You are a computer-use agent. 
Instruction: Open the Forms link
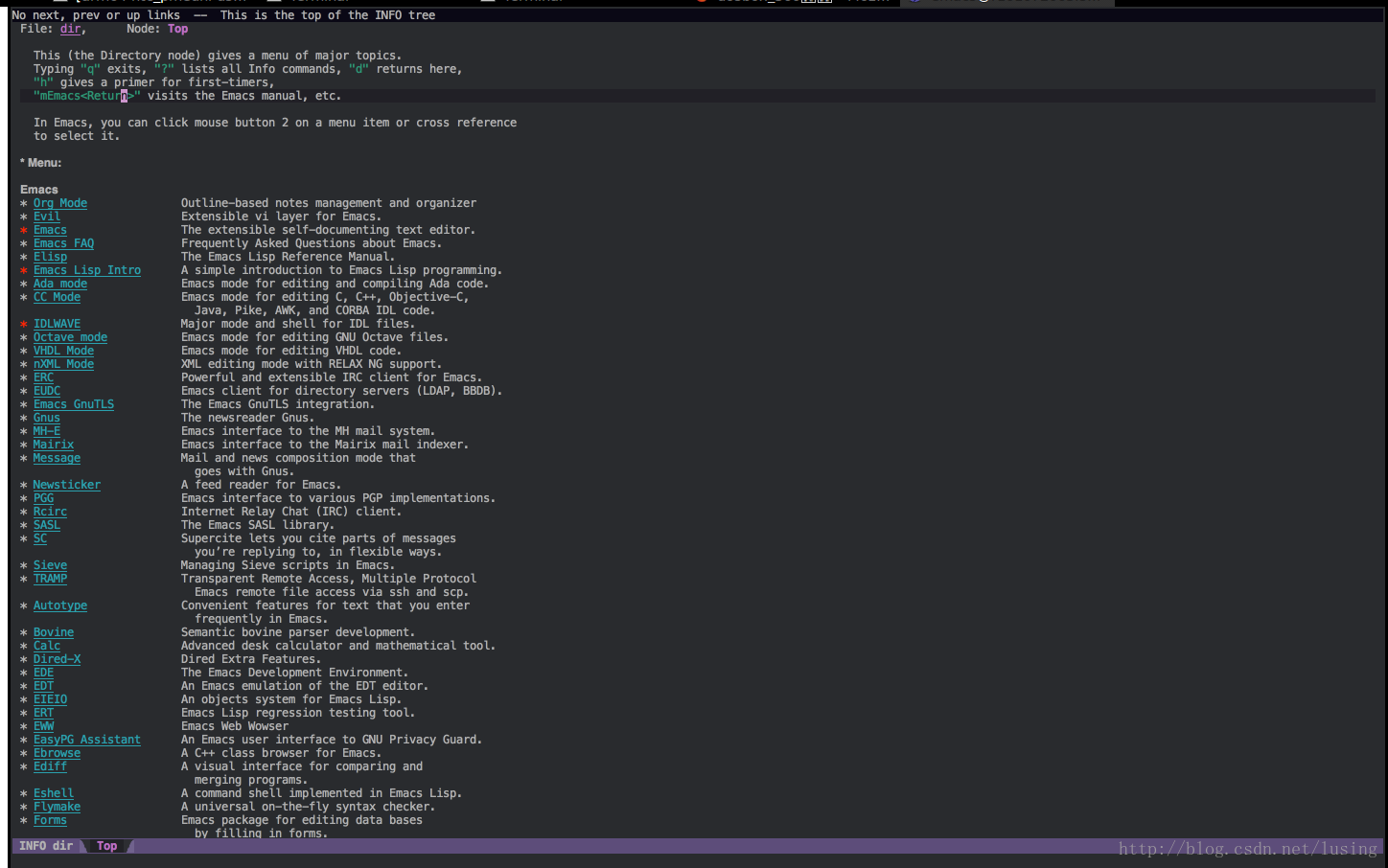coord(50,820)
